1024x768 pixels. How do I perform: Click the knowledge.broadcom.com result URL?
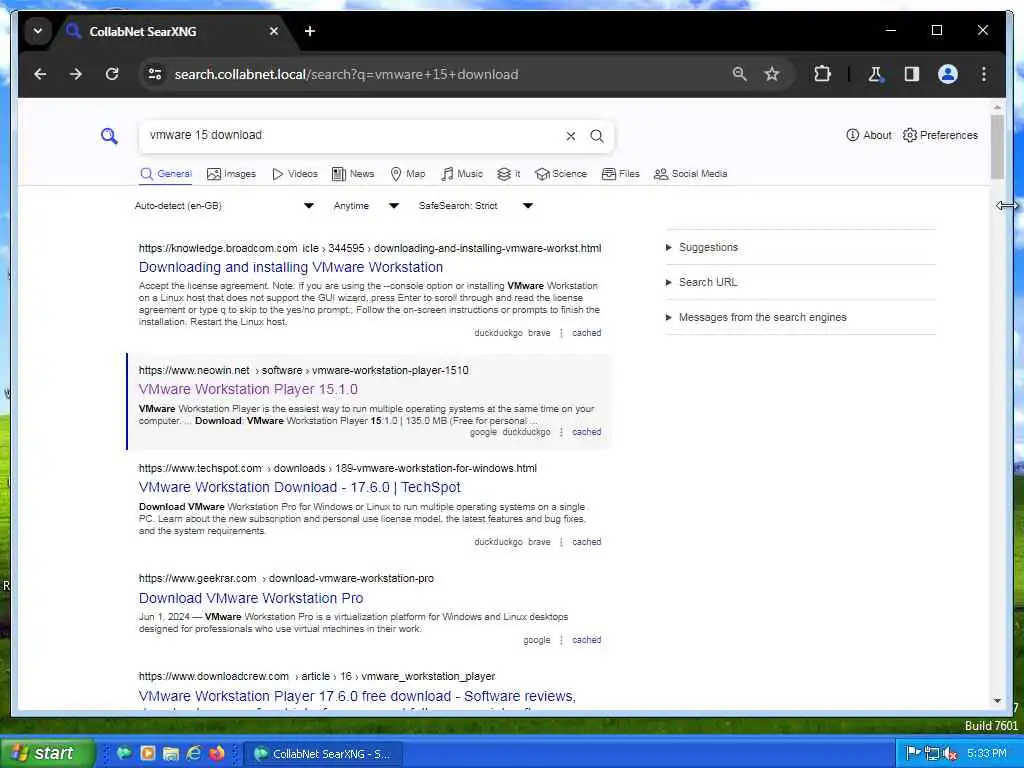370,248
